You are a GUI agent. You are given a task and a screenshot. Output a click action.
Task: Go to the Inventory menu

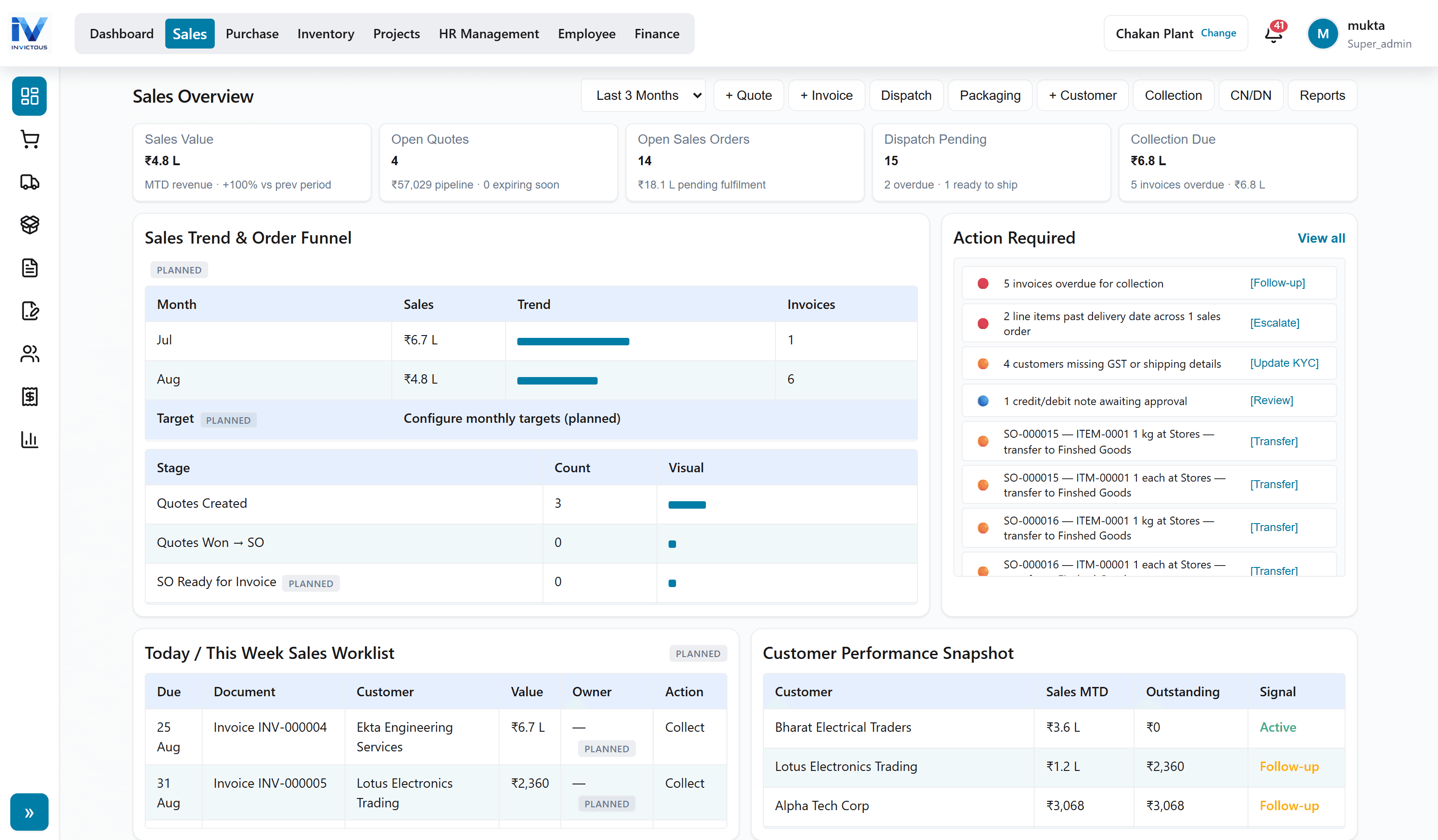[325, 34]
